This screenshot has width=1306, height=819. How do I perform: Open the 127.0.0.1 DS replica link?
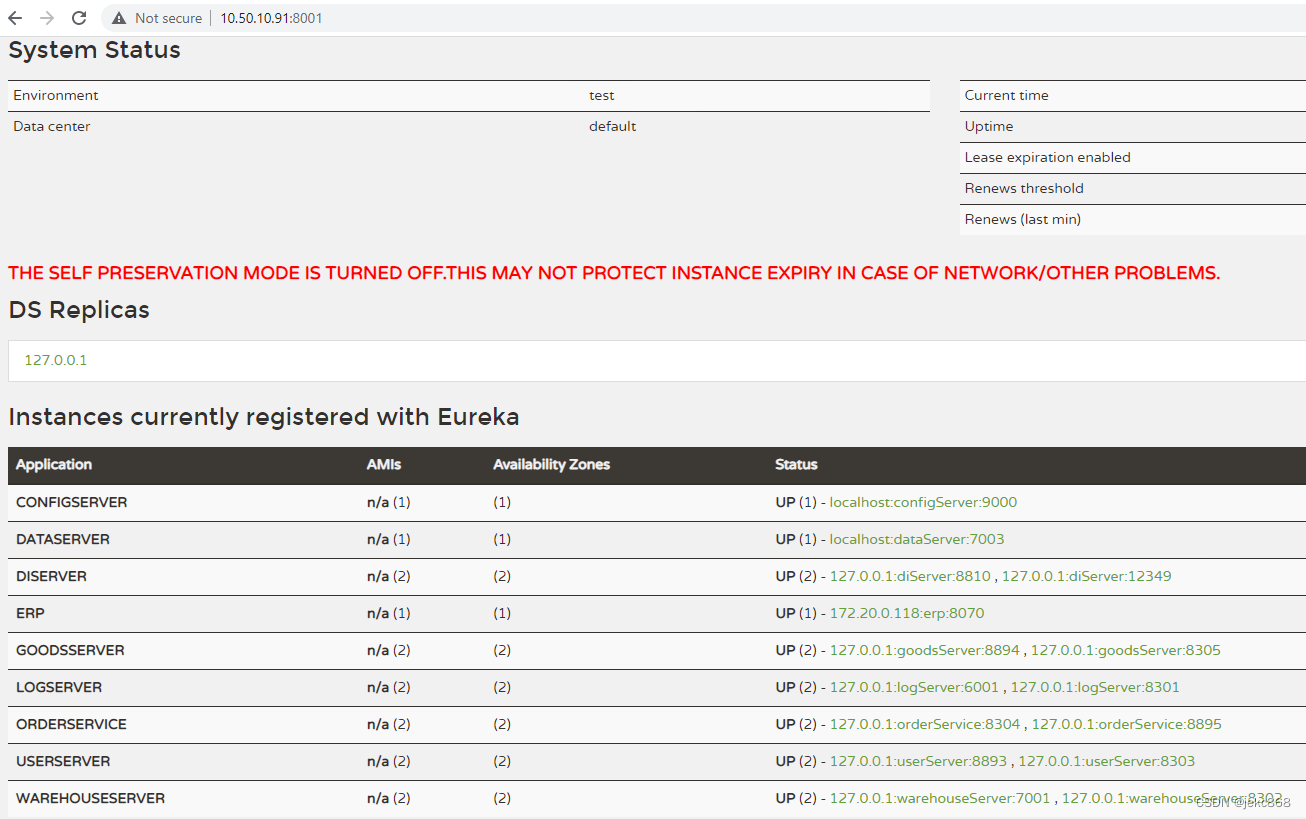point(55,360)
